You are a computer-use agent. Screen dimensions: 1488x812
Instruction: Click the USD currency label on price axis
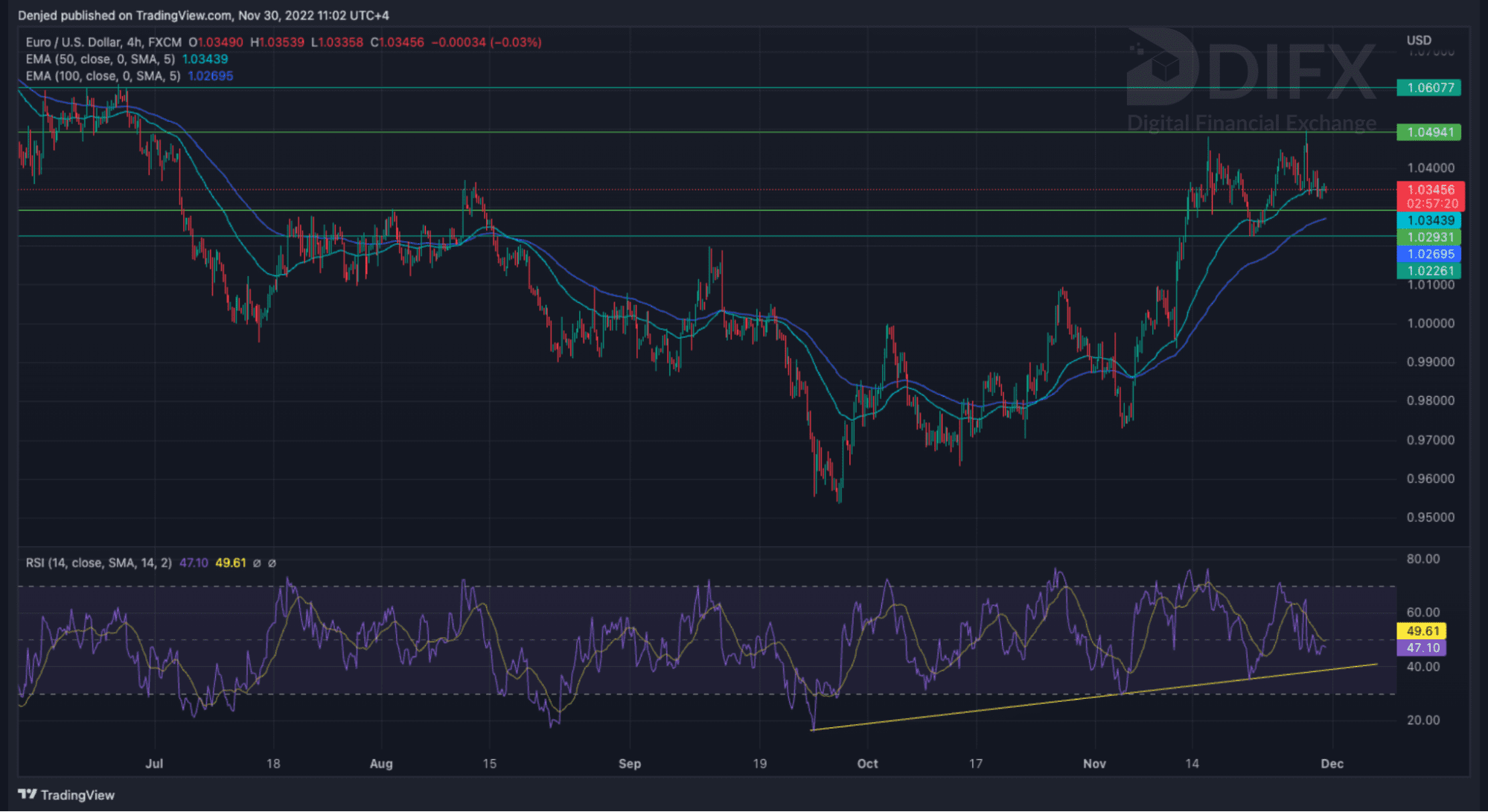point(1419,40)
